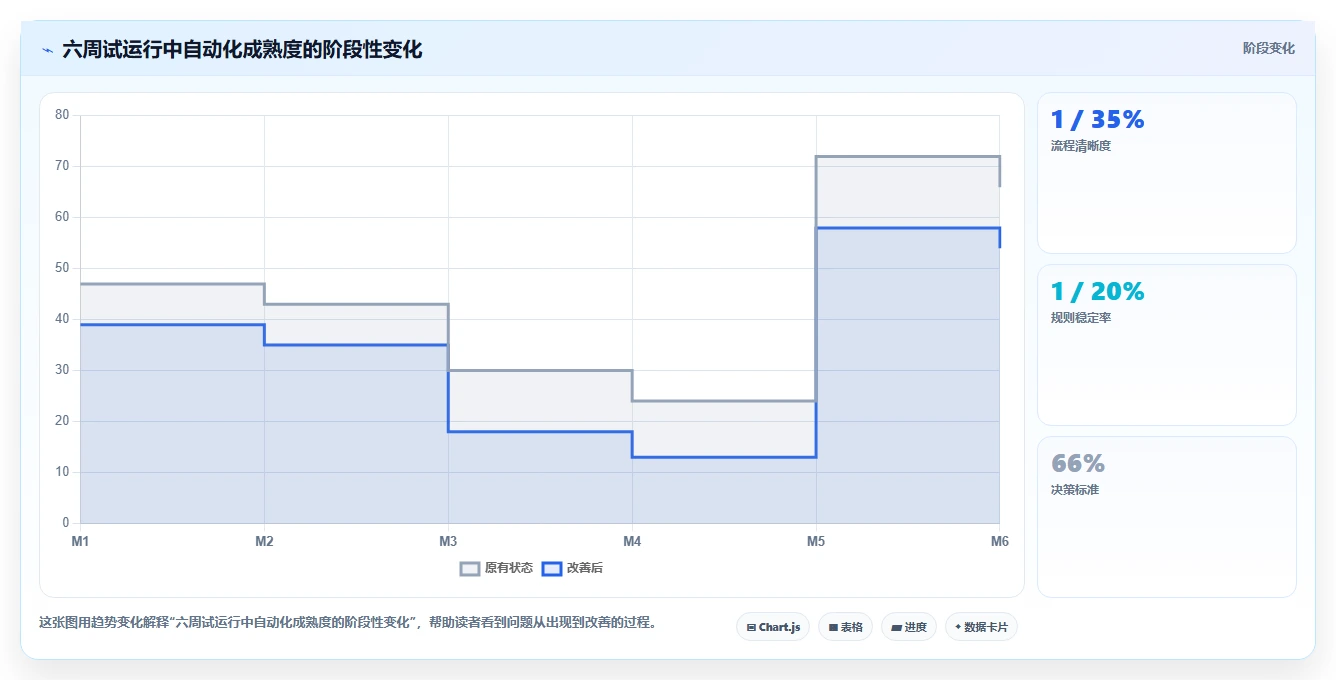The height and width of the screenshot is (680, 1336).
Task: Click the gray 原有状态 step line between M1 and M2
Action: (172, 284)
